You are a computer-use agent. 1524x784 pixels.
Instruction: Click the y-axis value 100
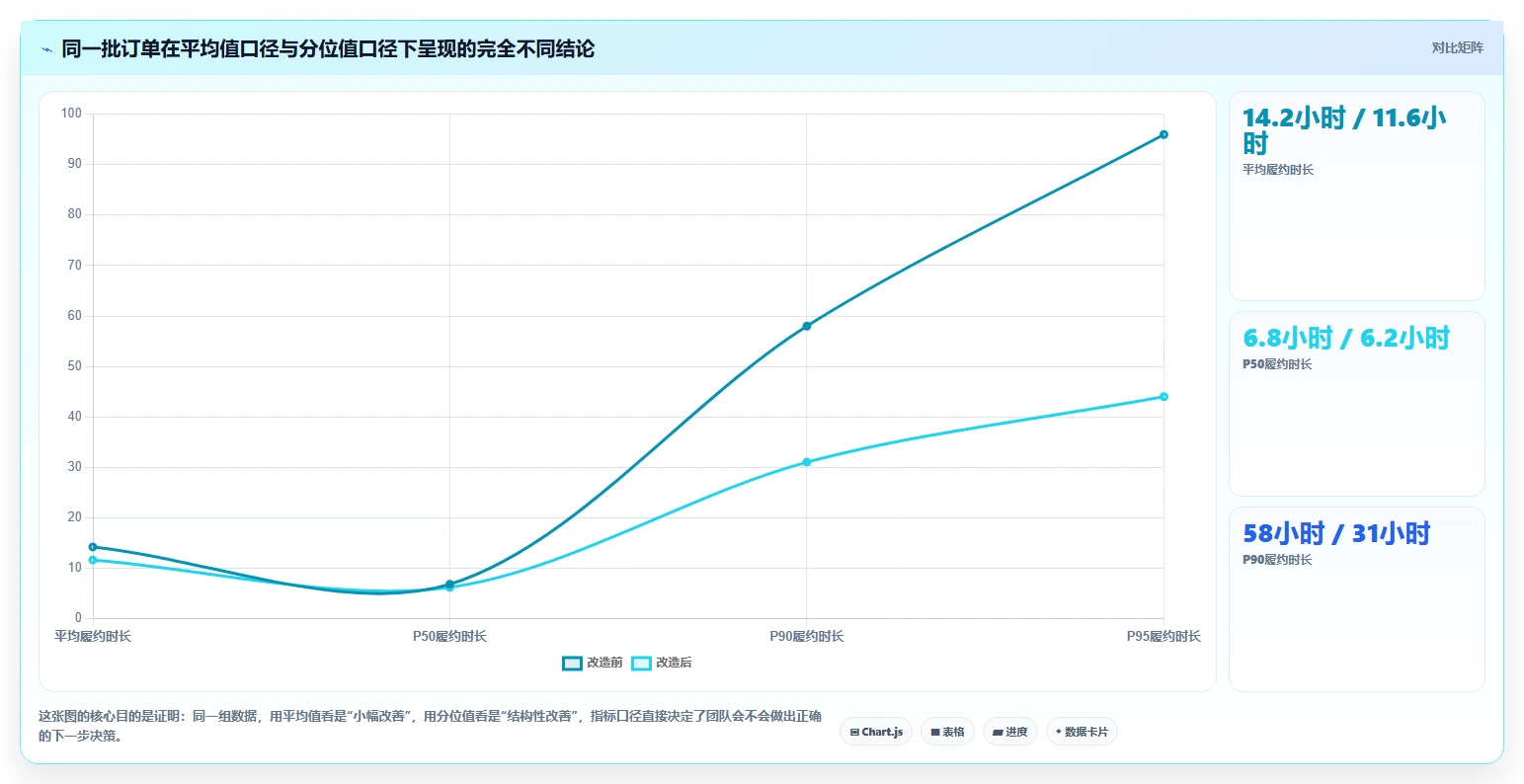pyautogui.click(x=71, y=114)
